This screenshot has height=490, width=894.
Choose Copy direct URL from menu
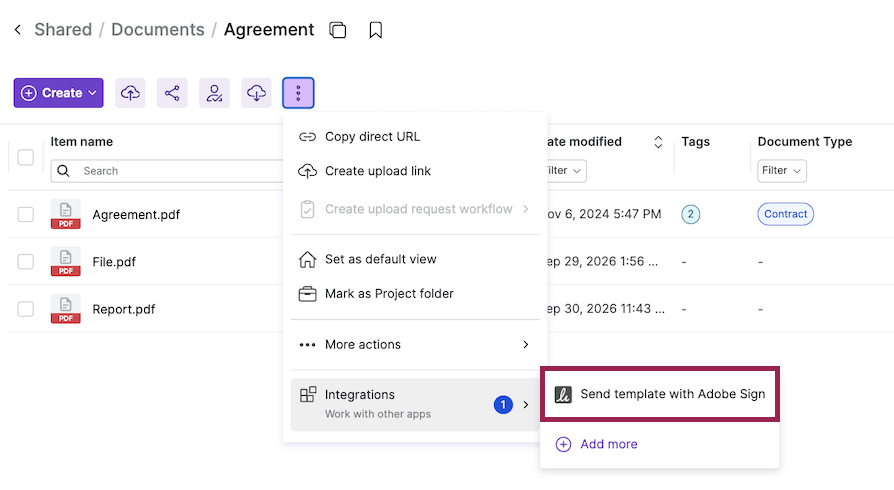[415, 137]
